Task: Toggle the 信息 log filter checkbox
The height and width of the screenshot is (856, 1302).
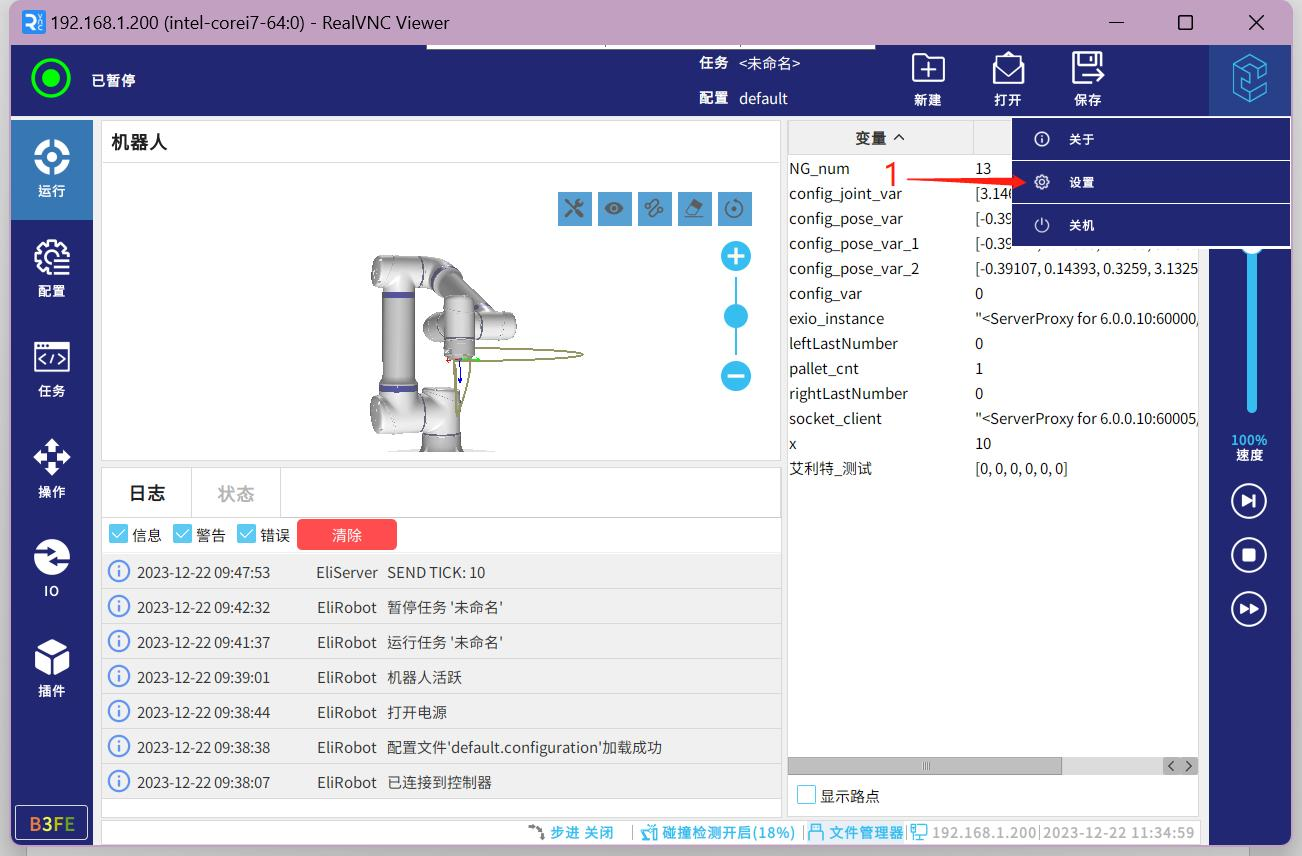Action: [x=118, y=534]
